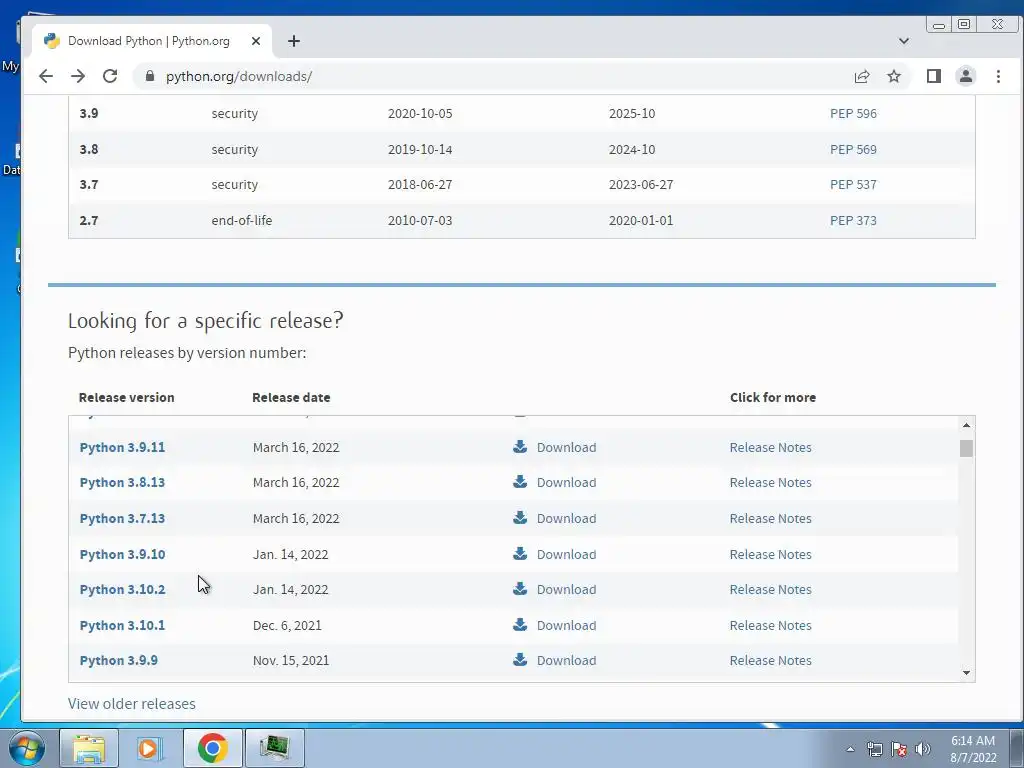Click the 2020-10-05 date in the 3.9 row
The image size is (1024, 768).
(420, 114)
